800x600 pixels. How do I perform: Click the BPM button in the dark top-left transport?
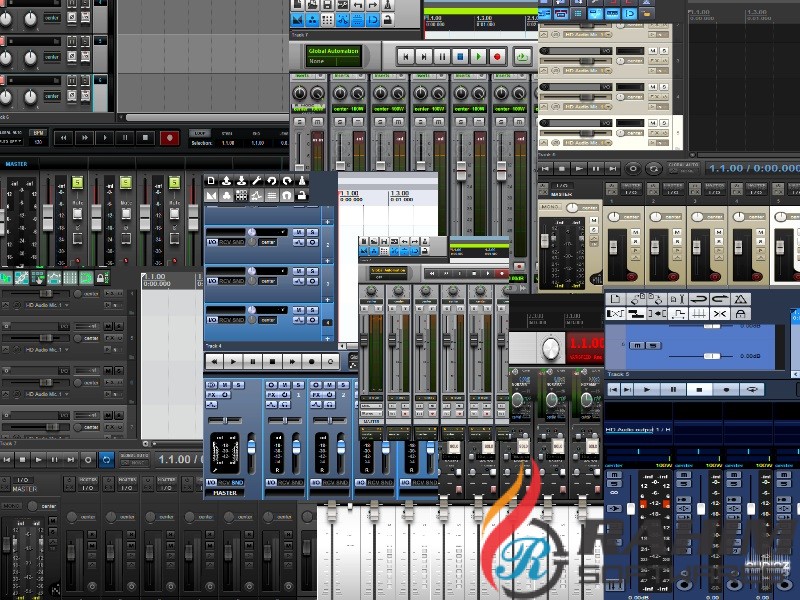click(x=38, y=132)
